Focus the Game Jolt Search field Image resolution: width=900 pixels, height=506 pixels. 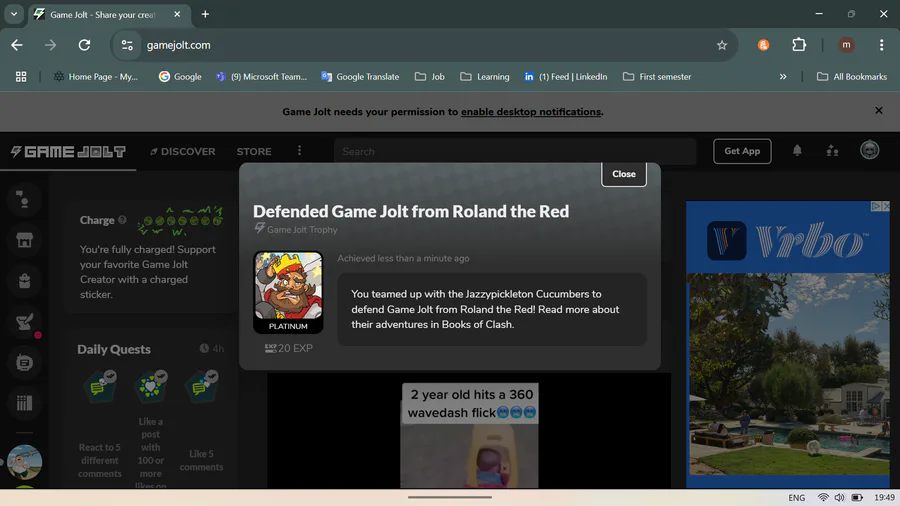tap(515, 151)
